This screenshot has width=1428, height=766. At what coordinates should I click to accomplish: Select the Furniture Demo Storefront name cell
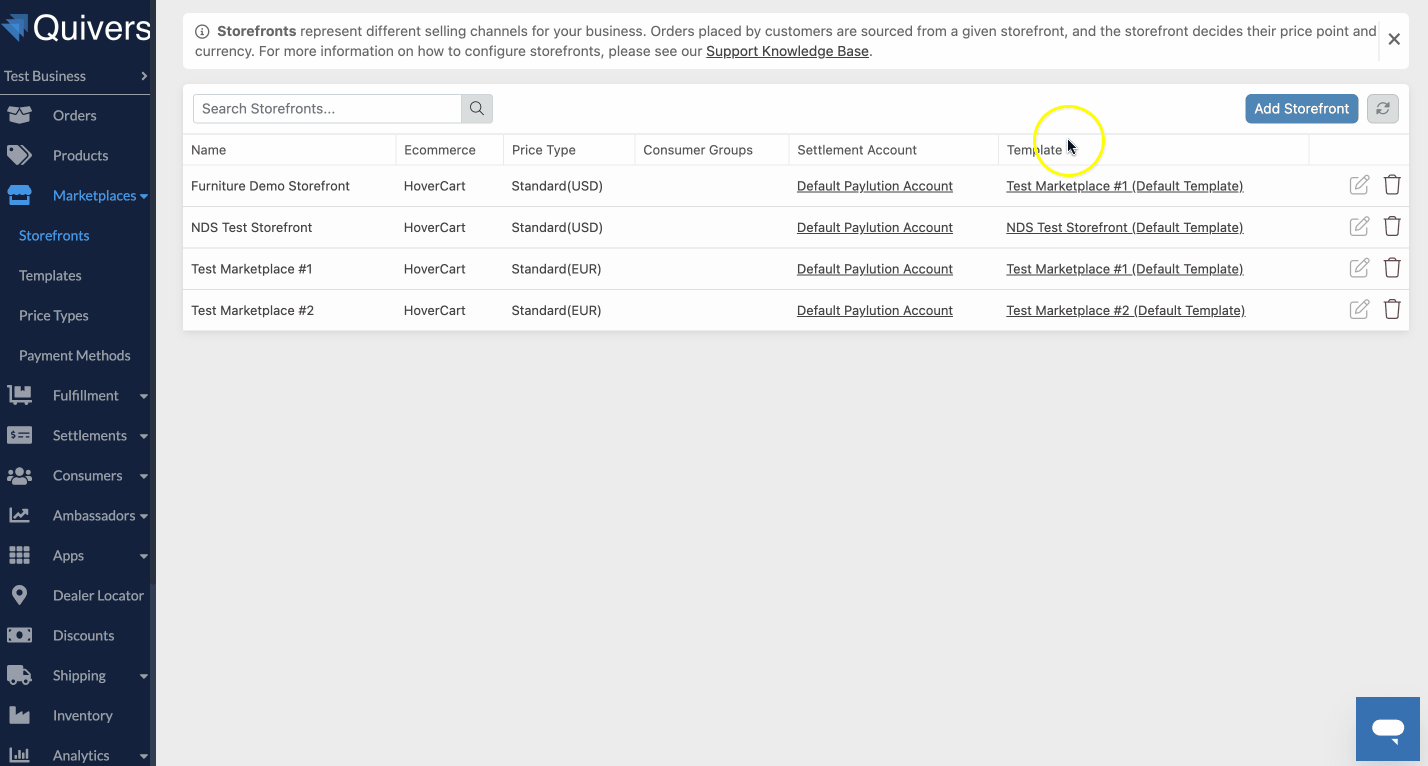click(271, 186)
